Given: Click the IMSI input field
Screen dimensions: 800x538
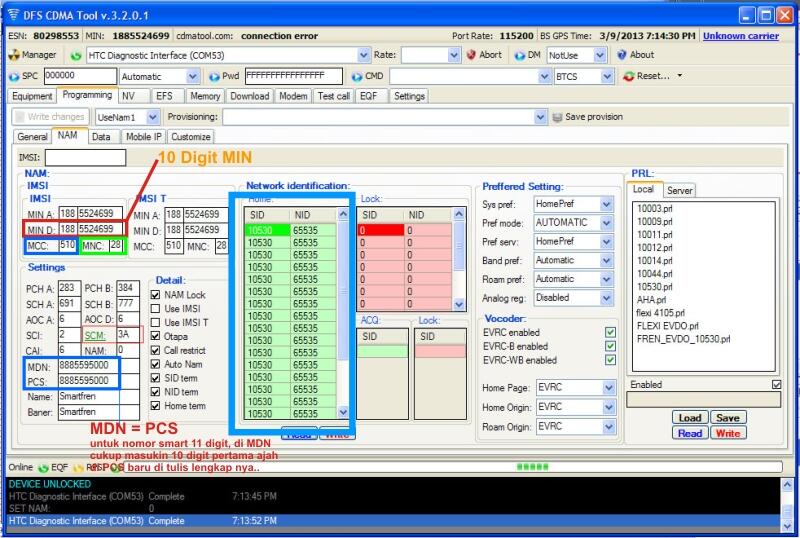Looking at the screenshot, I should pos(85,158).
